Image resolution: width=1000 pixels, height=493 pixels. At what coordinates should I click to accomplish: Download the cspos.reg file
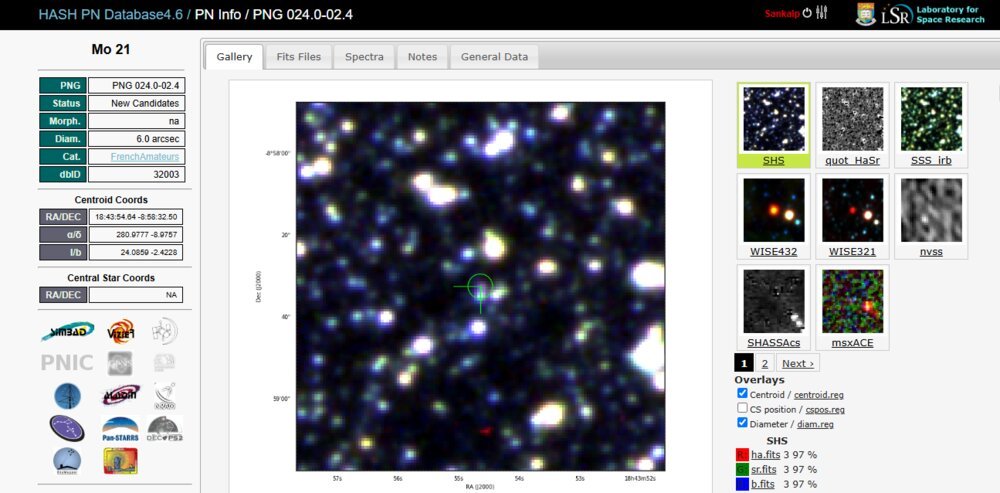pyautogui.click(x=825, y=410)
